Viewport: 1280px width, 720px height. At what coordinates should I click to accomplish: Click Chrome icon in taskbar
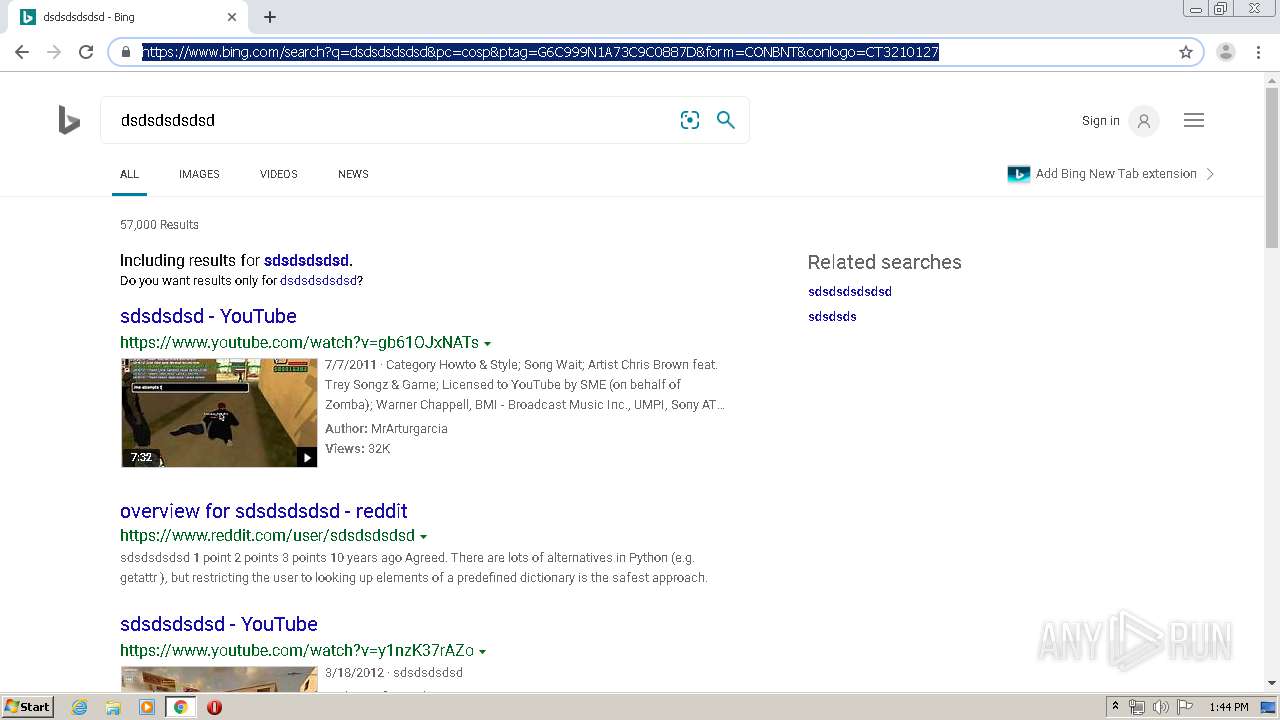181,707
